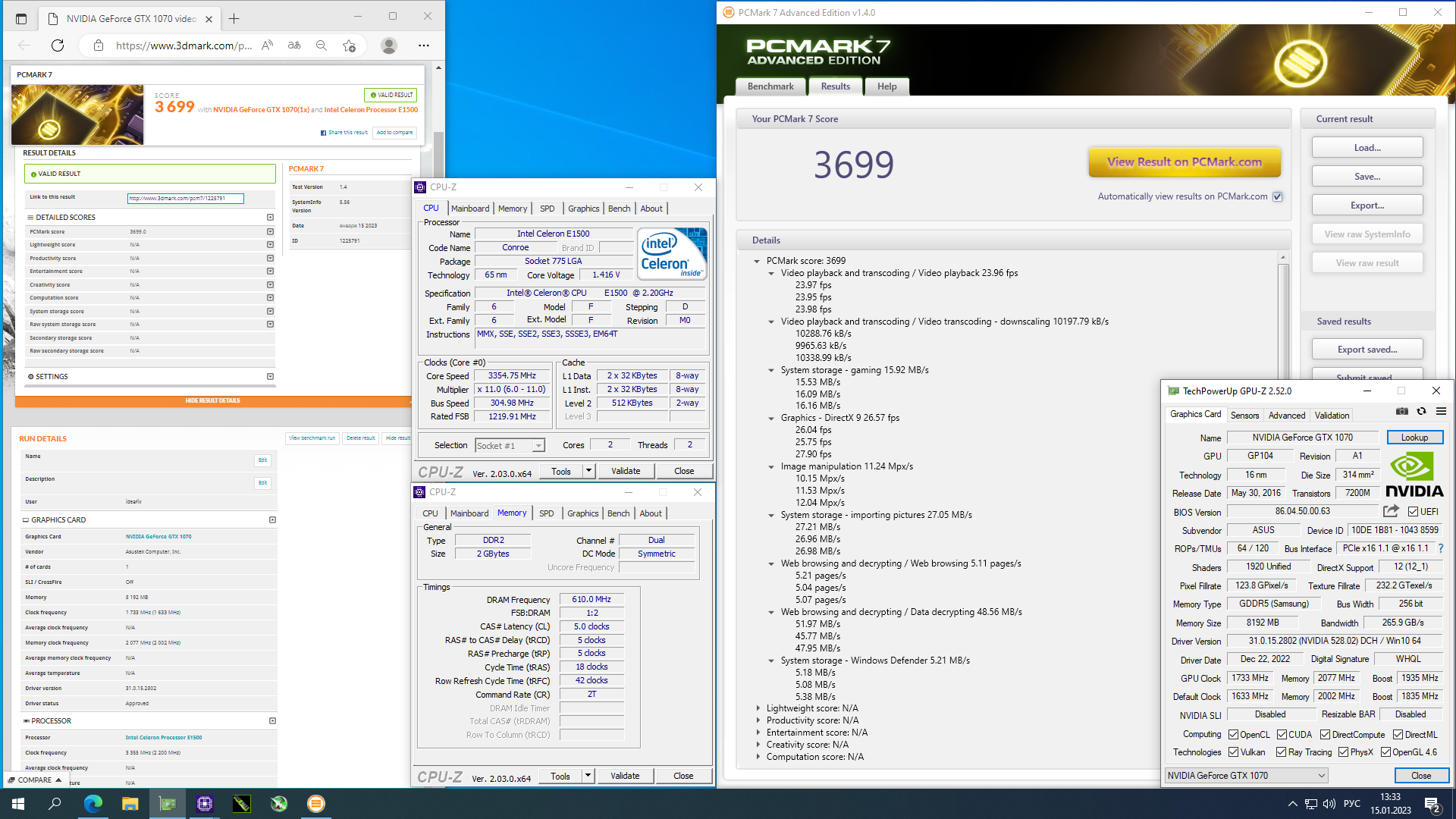Viewport: 1456px width, 819px height.
Task: Toggle the PhysX checkbox
Action: click(x=1344, y=752)
